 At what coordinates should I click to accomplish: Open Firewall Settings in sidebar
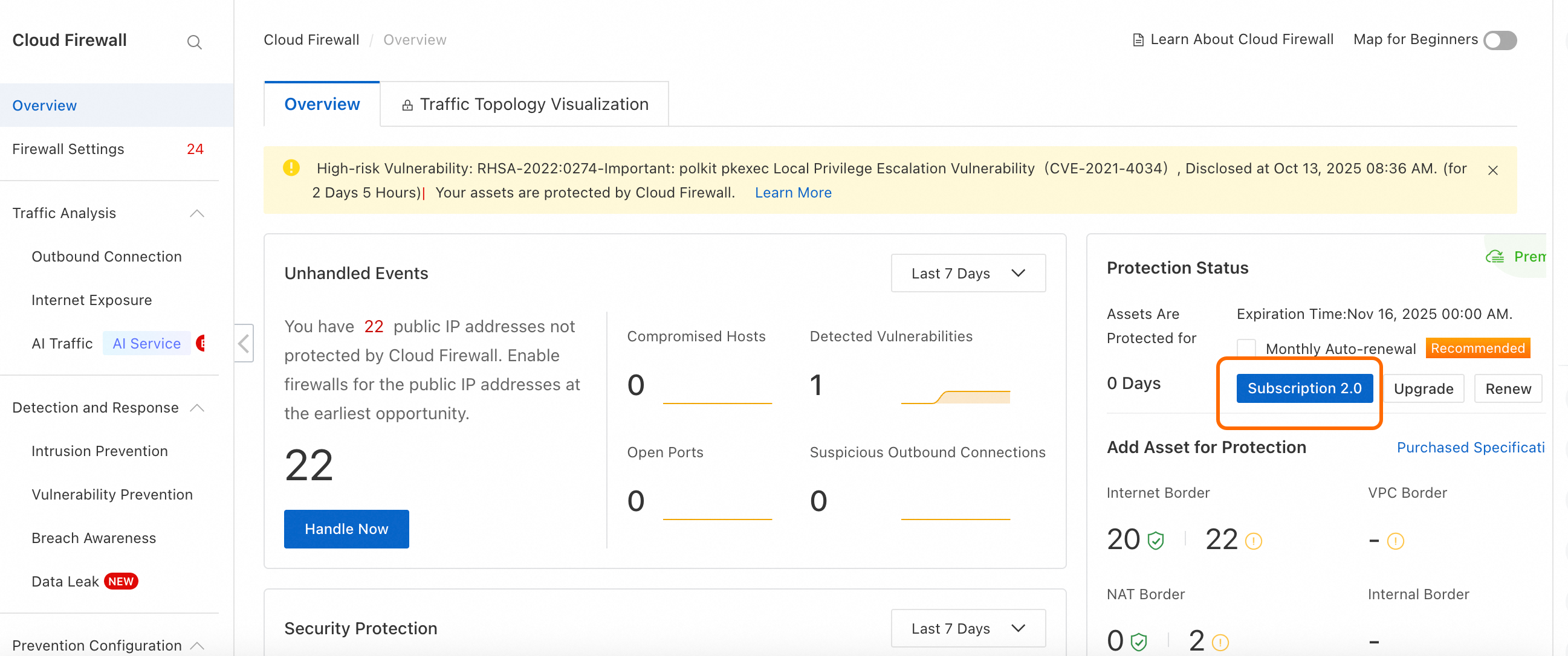click(68, 149)
